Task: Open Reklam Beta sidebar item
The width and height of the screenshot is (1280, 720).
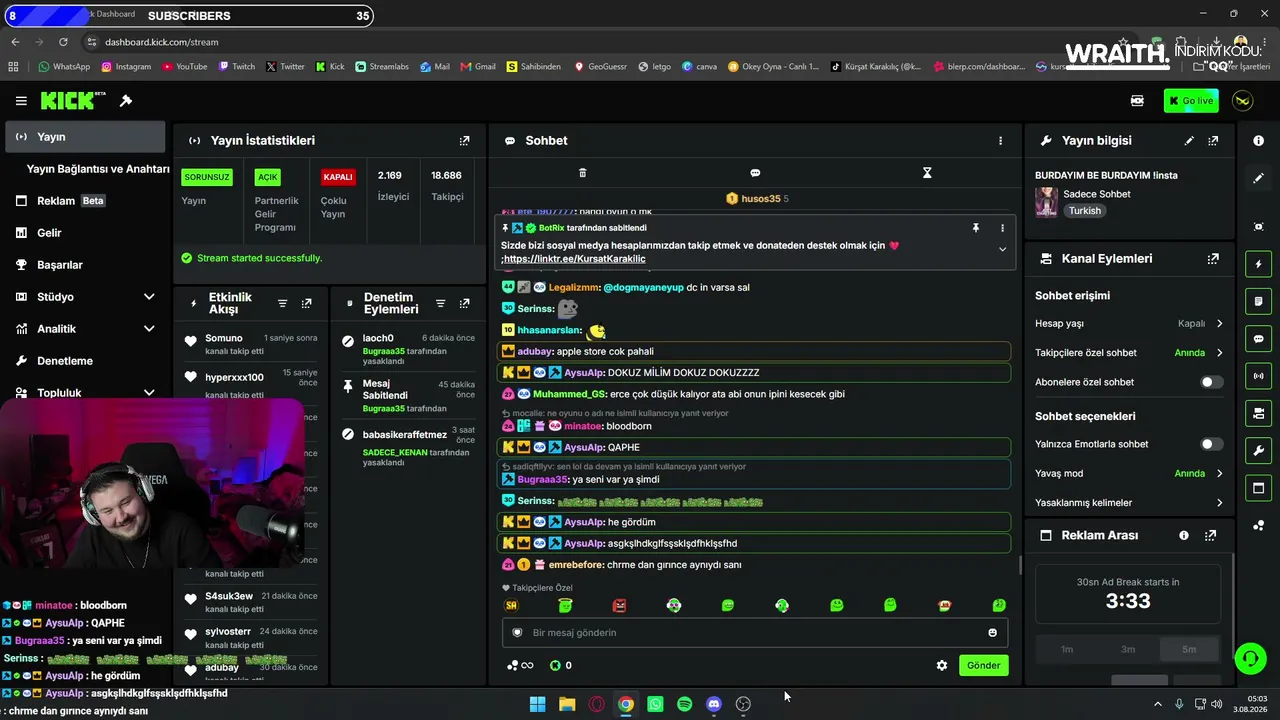Action: point(86,201)
